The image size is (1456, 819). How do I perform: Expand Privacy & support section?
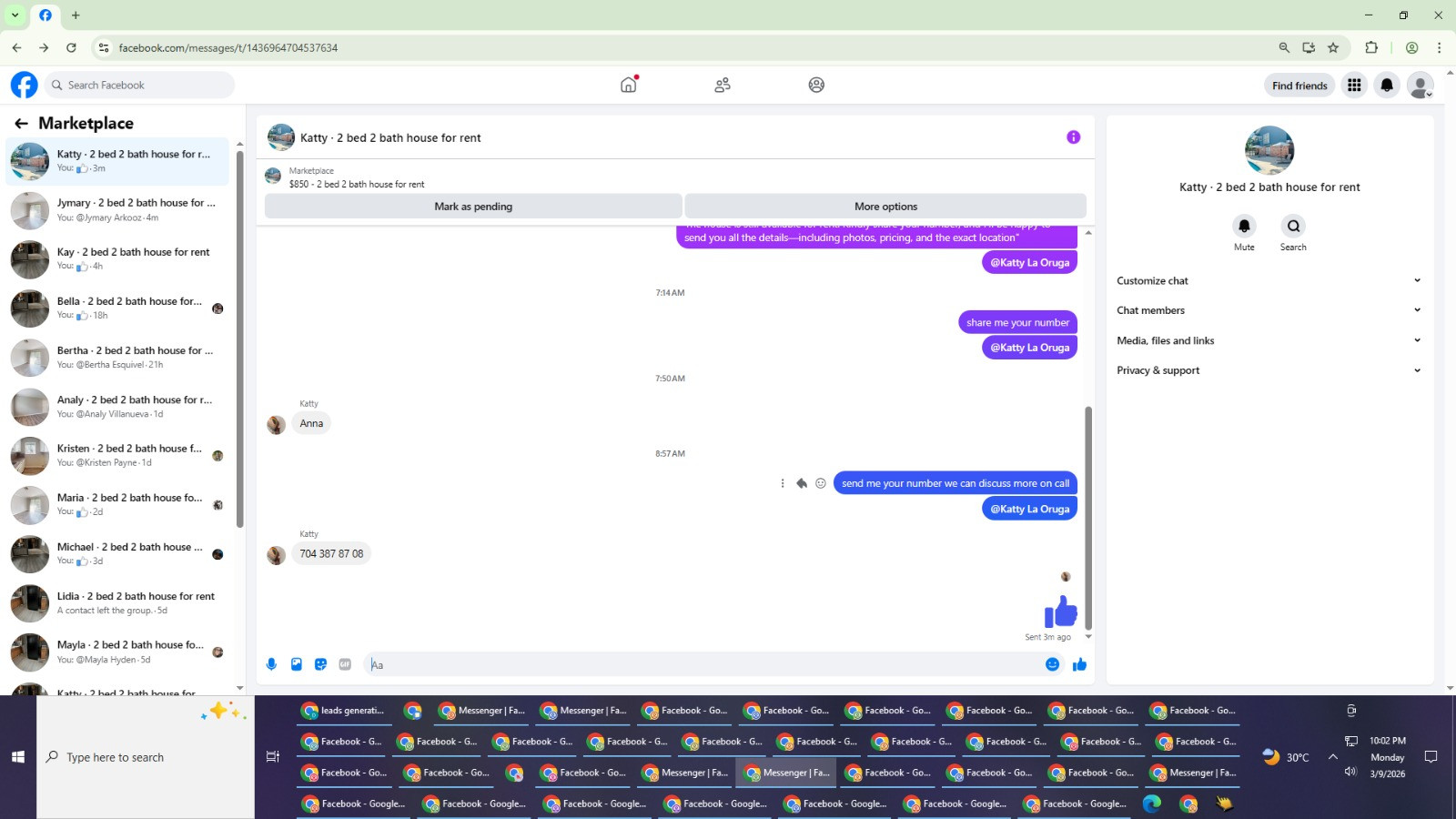1269,370
